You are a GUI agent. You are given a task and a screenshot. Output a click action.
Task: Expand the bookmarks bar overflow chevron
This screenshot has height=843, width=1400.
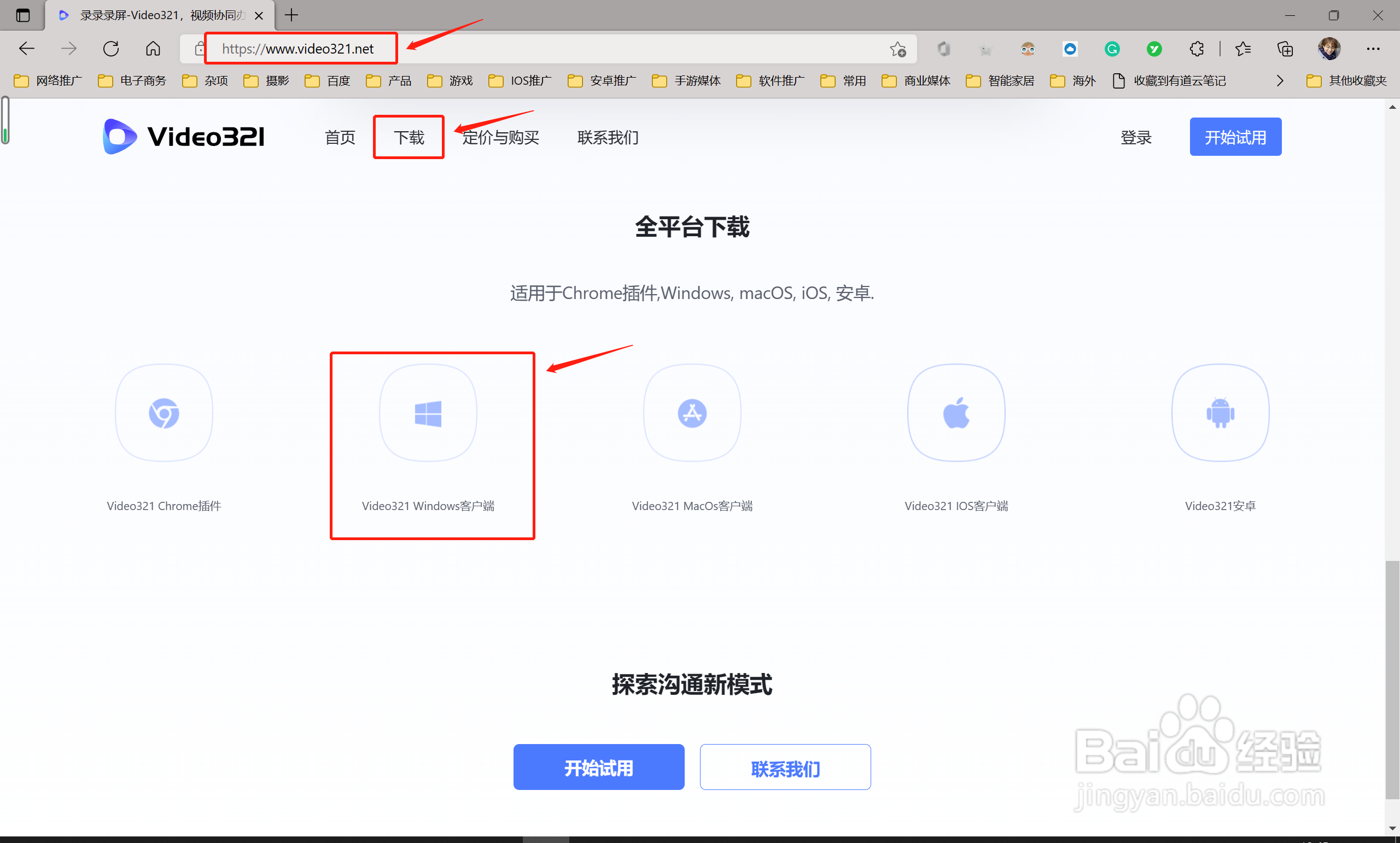1280,81
